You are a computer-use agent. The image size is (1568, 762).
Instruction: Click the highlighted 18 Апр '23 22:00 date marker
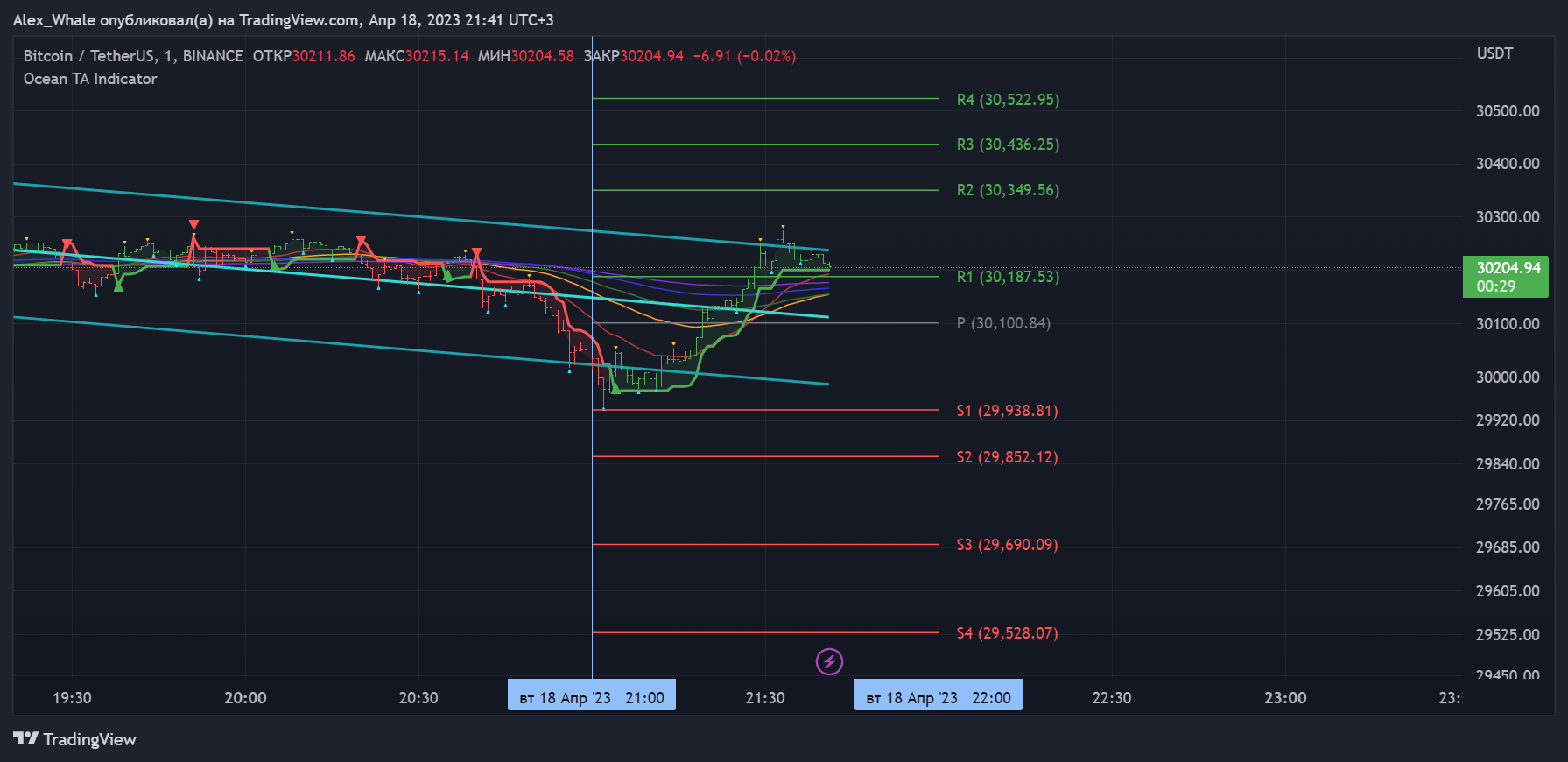939,695
